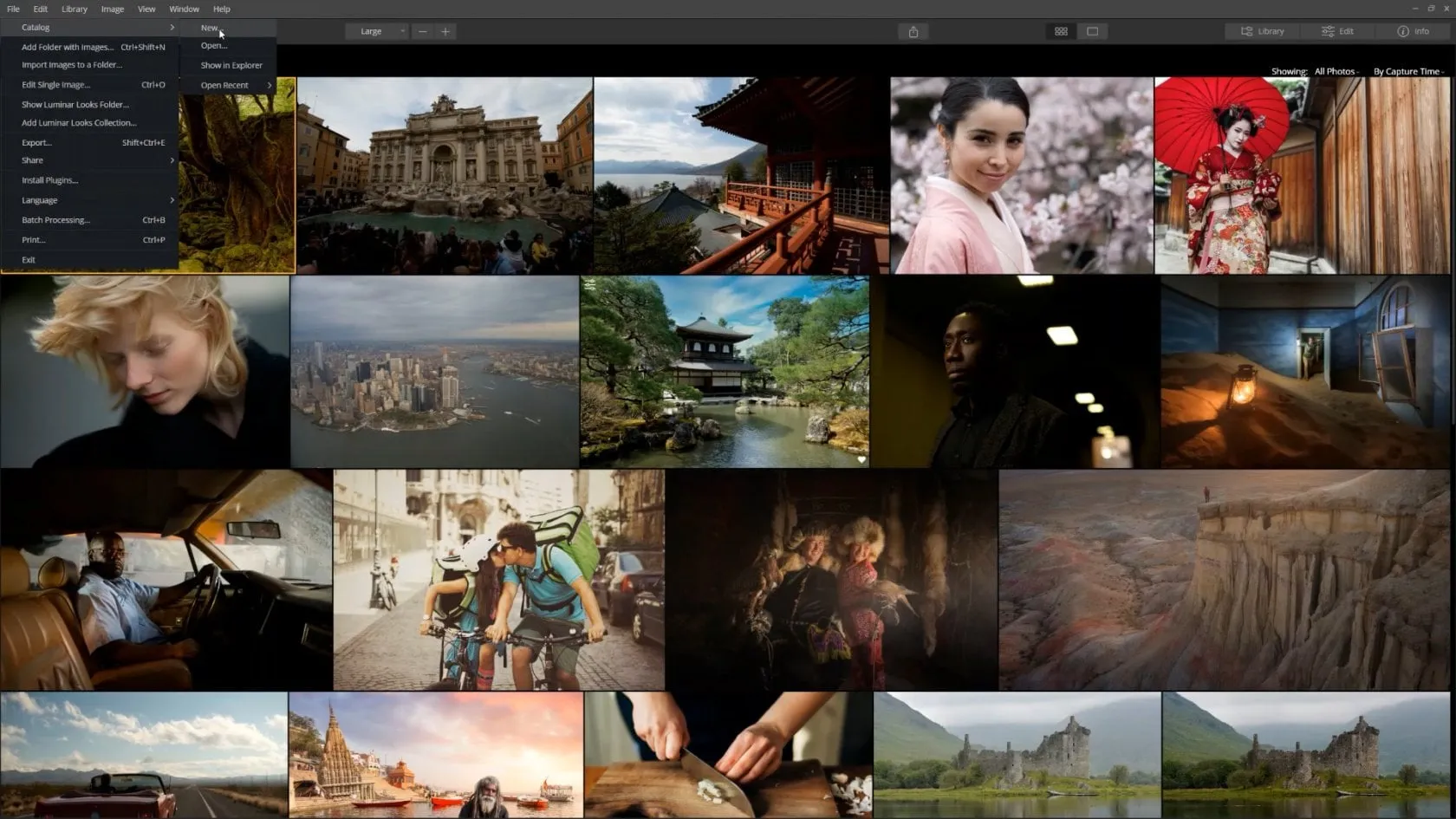Zoom out with the minus icon

point(422,31)
